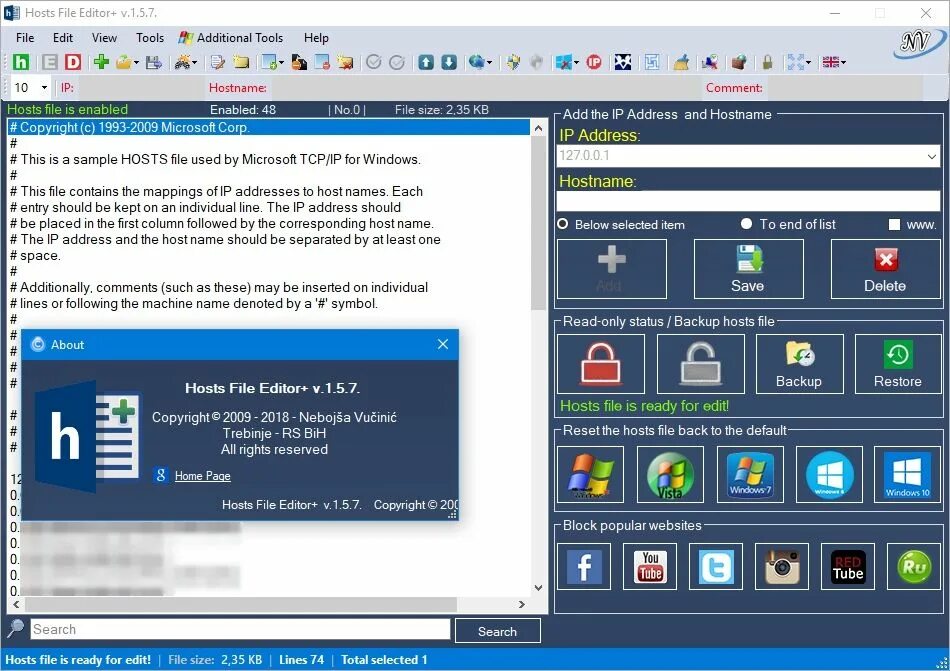Click the Restore button
The height and width of the screenshot is (671, 950).
(898, 364)
